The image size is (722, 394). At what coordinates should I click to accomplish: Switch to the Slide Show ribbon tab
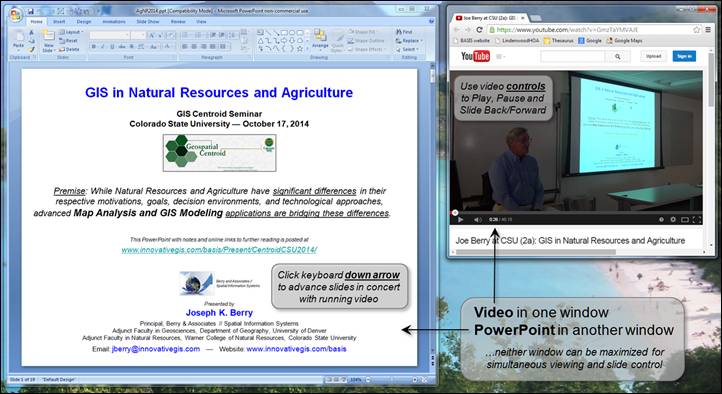(148, 22)
